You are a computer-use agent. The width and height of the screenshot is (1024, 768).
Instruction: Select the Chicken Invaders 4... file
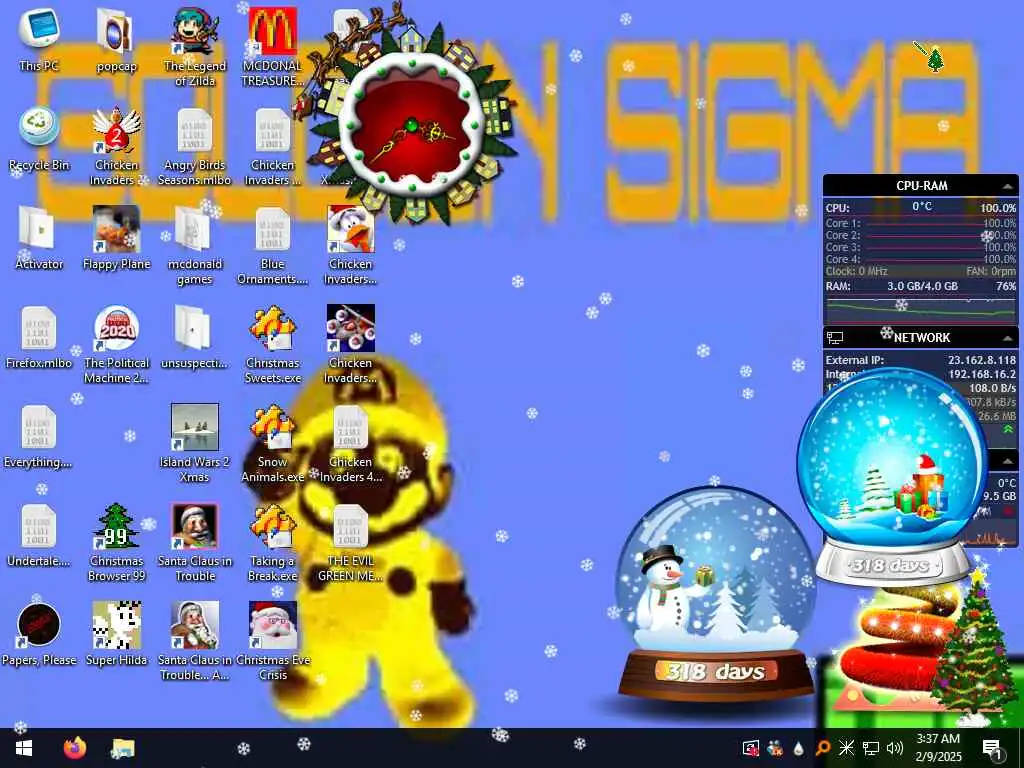(351, 444)
